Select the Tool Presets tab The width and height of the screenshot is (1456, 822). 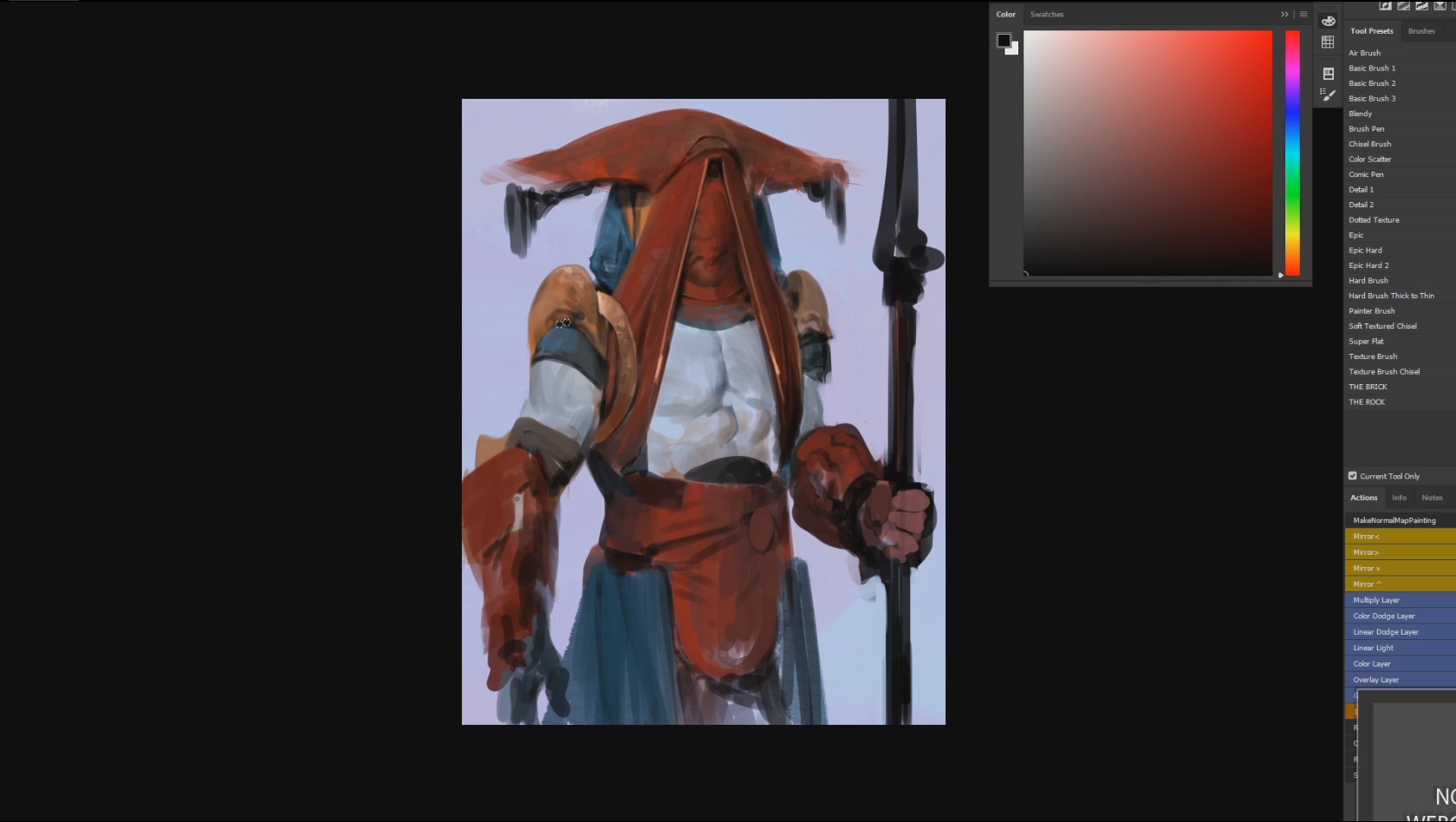click(x=1372, y=31)
